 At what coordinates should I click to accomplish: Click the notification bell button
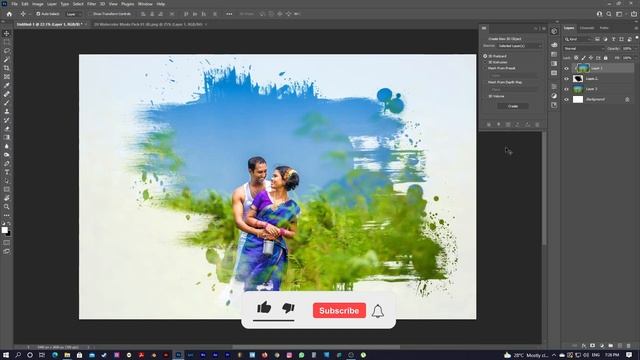(378, 311)
